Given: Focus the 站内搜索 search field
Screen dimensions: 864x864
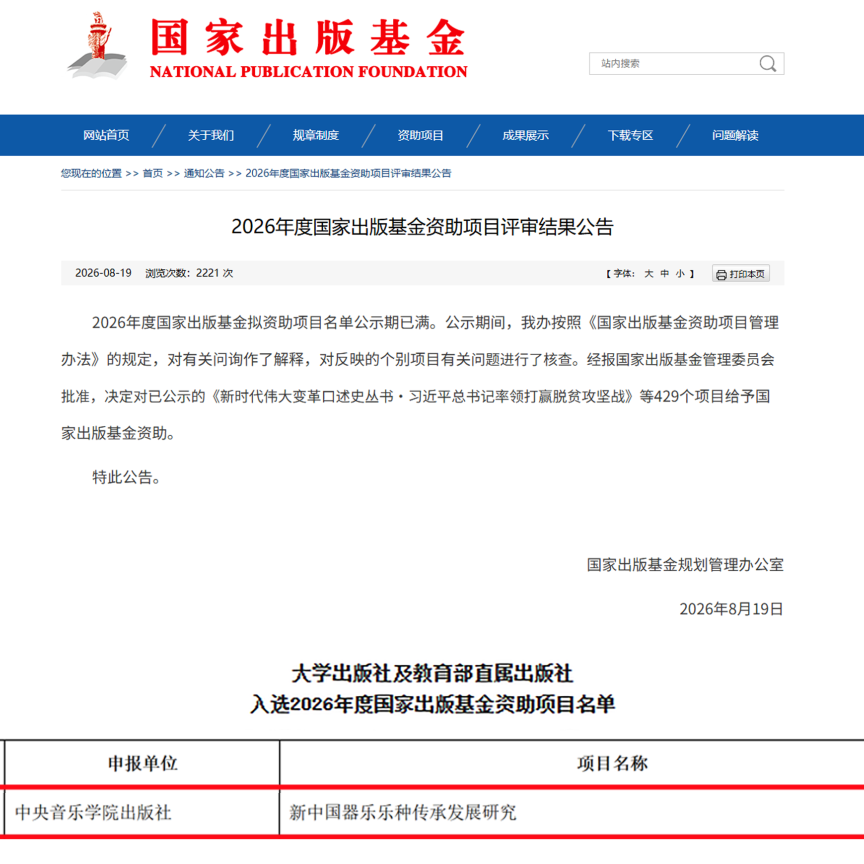Looking at the screenshot, I should tap(686, 63).
